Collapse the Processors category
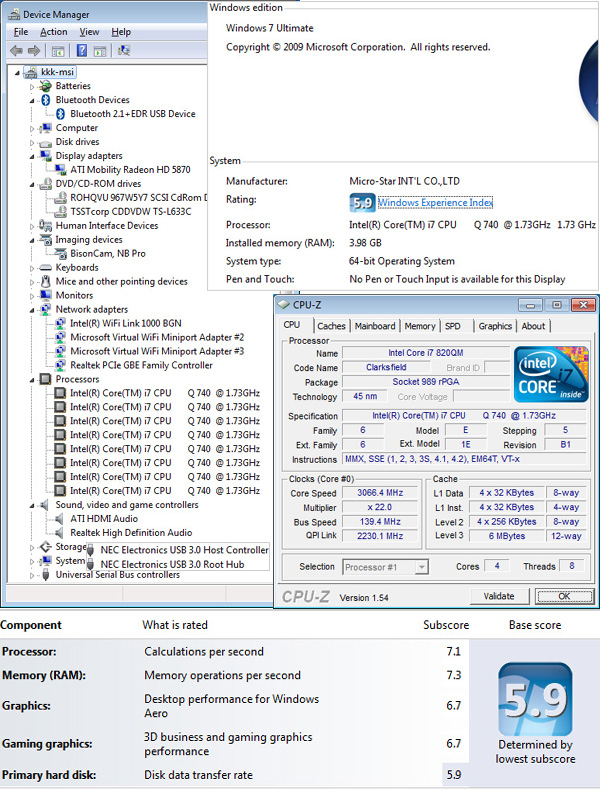 (32, 380)
